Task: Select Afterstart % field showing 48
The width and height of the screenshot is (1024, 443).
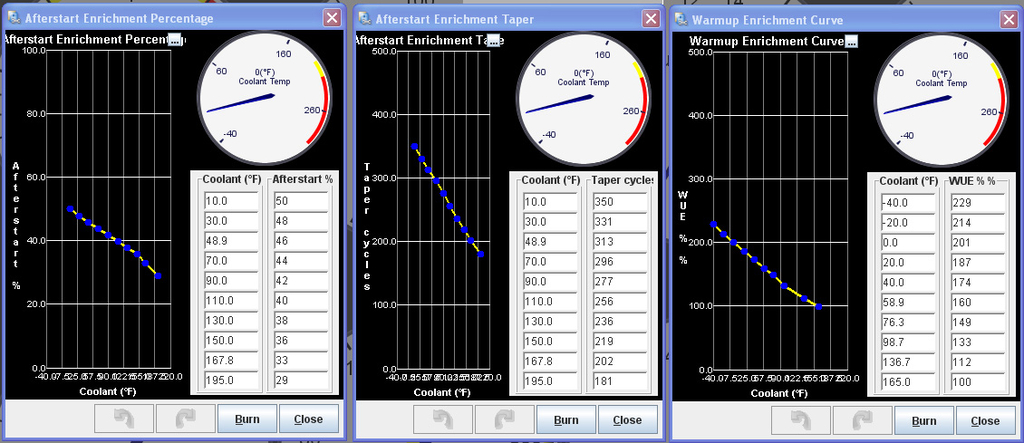Action: click(x=300, y=222)
